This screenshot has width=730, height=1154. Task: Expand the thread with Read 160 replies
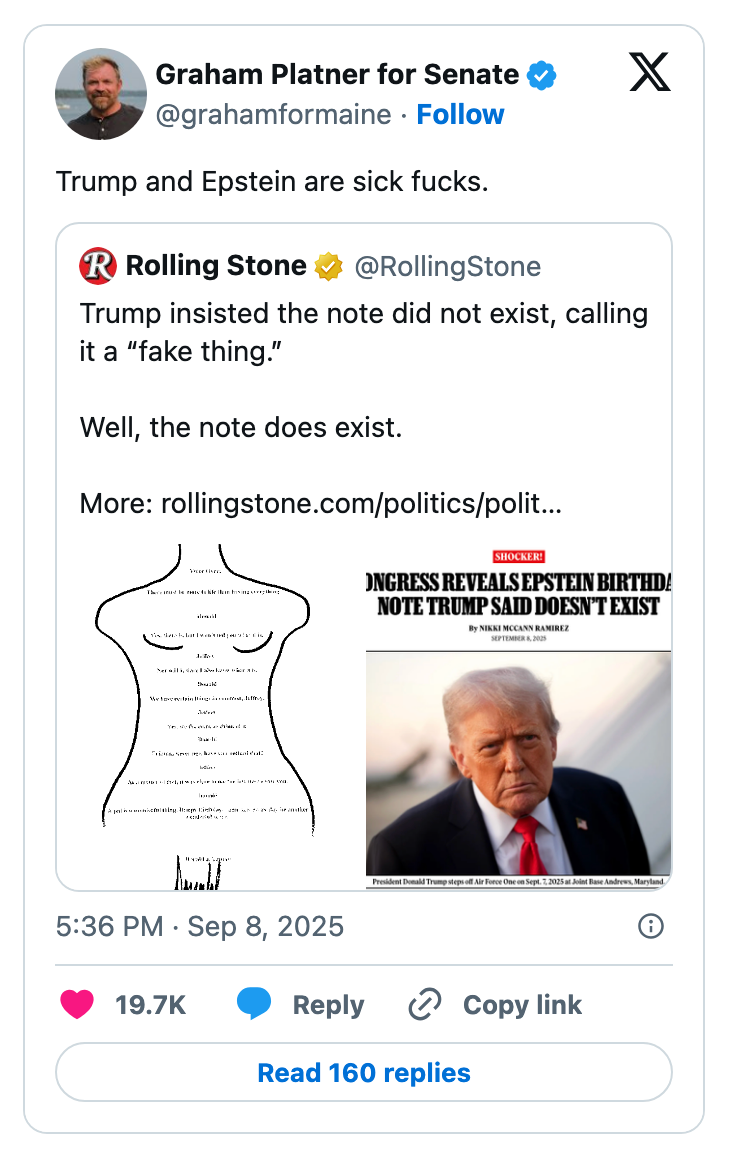tap(364, 1072)
